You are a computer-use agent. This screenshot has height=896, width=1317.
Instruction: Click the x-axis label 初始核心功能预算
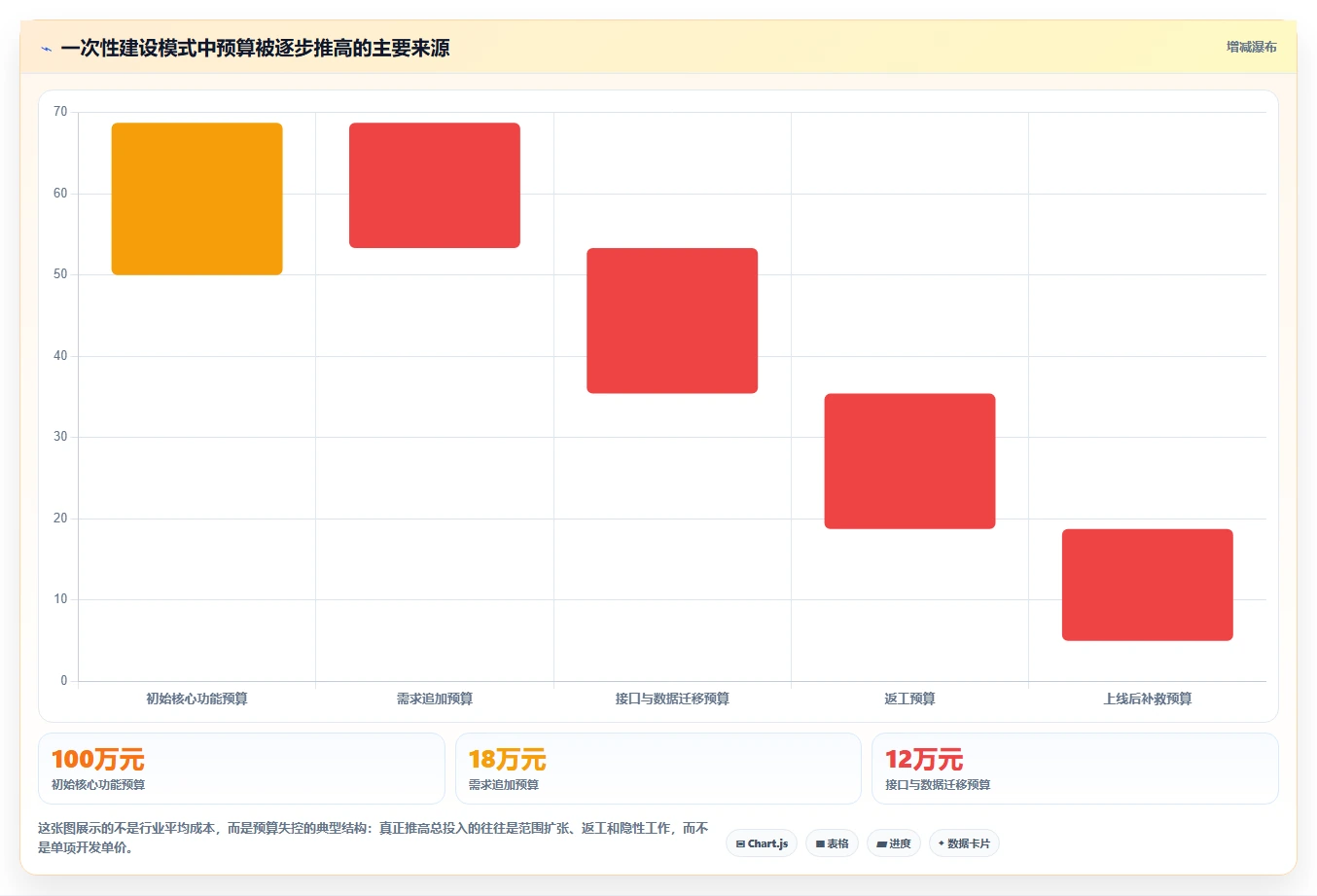tap(196, 699)
